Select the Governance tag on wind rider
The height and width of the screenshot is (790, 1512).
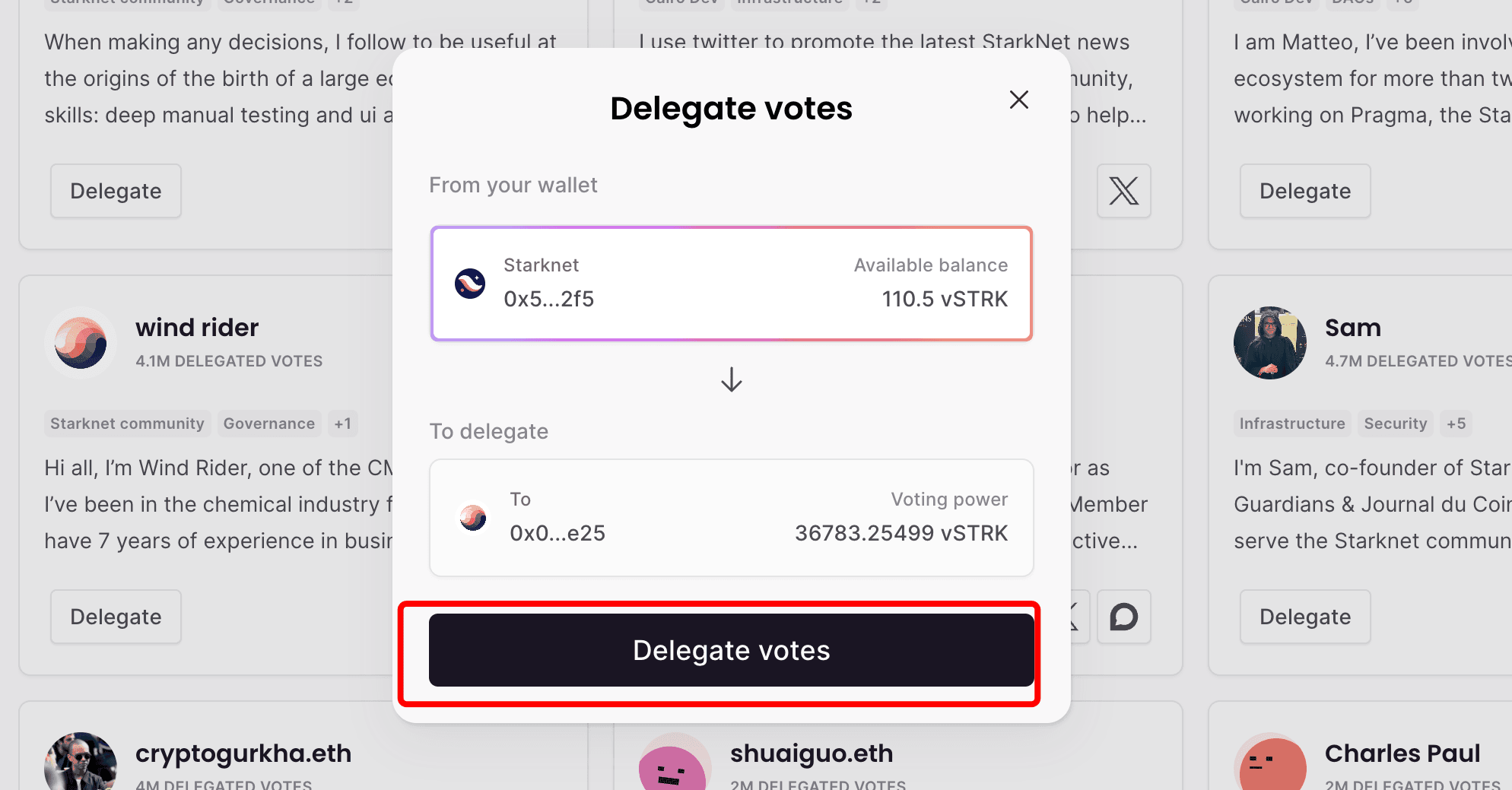269,424
